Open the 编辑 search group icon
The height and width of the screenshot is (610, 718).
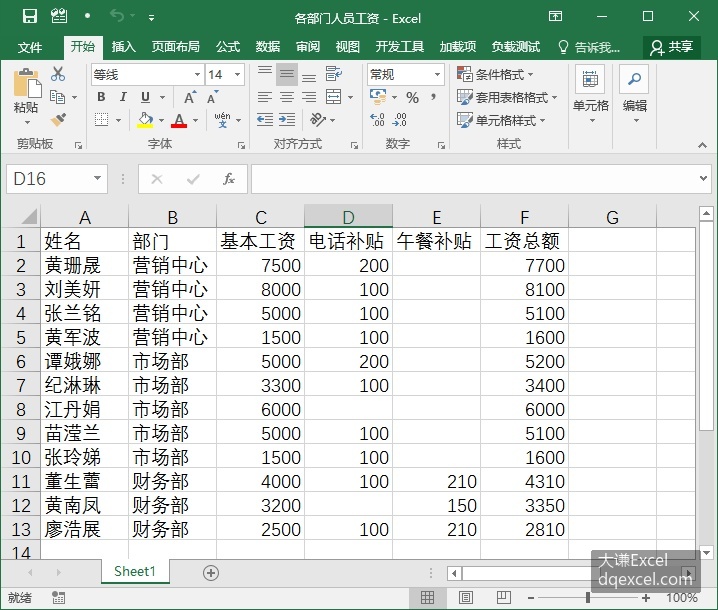point(634,79)
